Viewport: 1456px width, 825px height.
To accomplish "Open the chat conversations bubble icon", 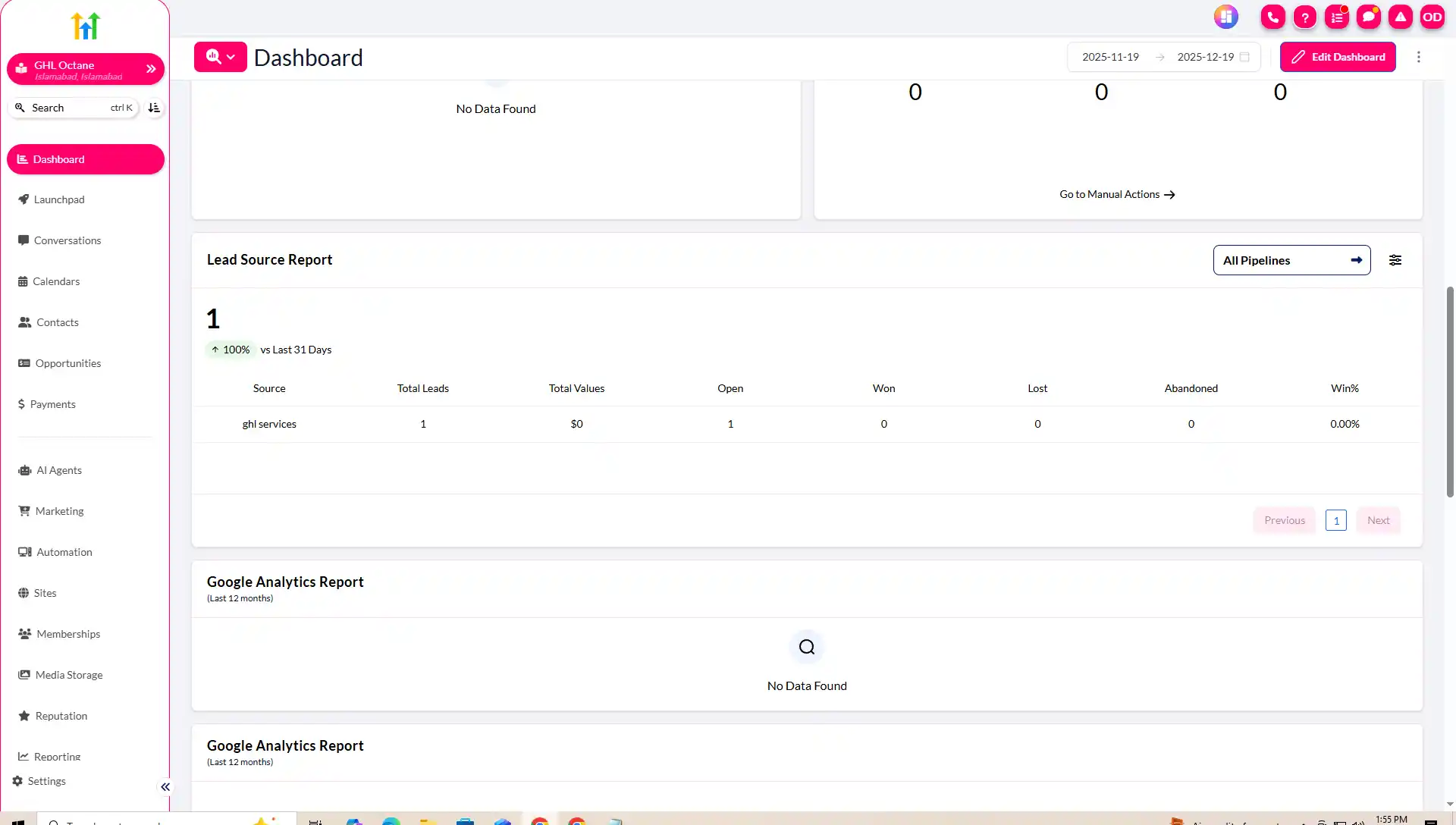I will [x=1369, y=16].
